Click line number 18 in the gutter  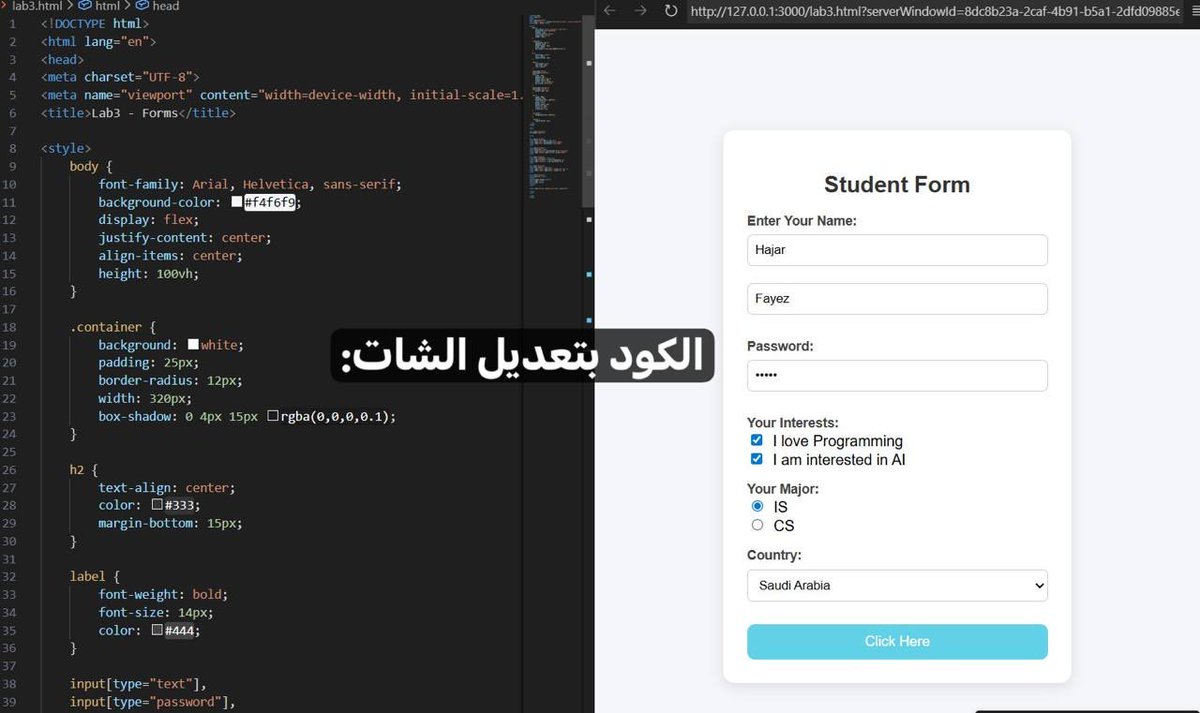tap(10, 327)
